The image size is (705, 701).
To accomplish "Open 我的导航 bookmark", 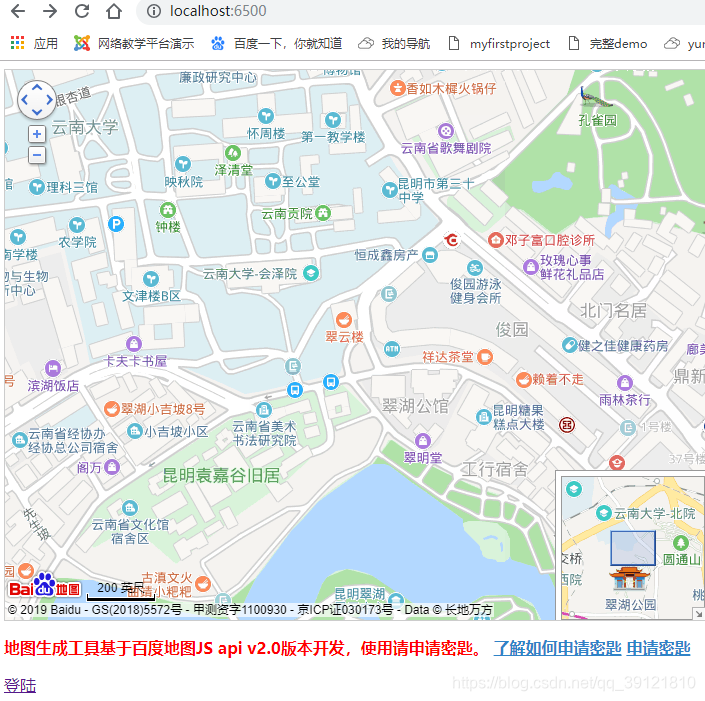I will pos(394,44).
